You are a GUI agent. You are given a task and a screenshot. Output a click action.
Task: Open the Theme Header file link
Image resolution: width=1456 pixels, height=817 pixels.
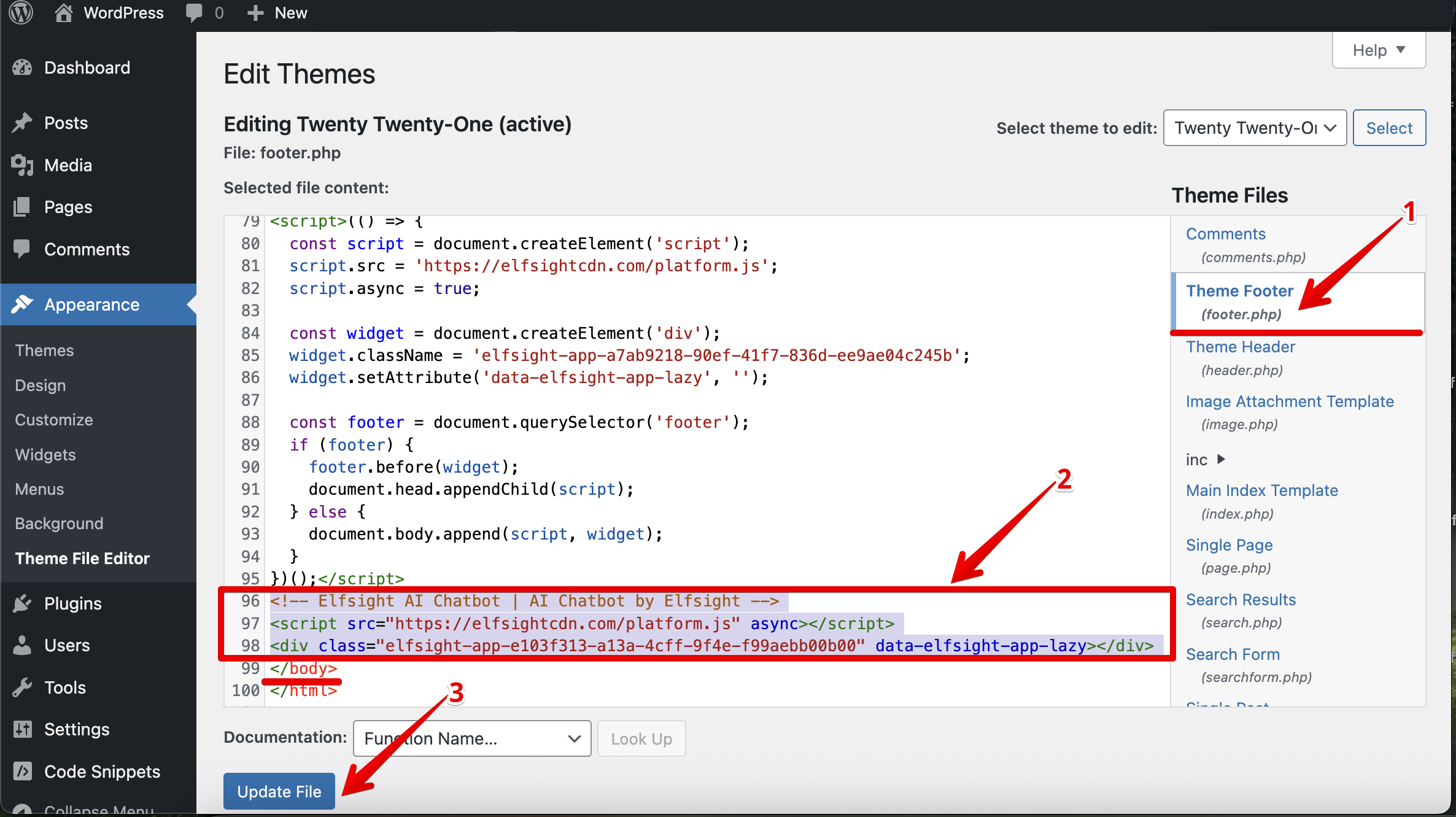pyautogui.click(x=1240, y=347)
